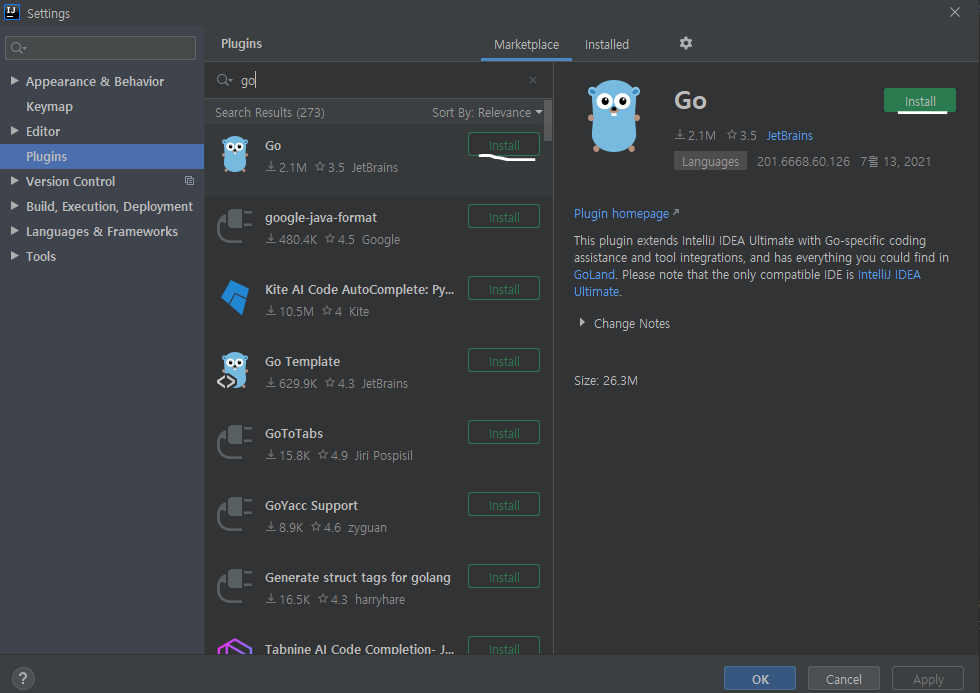Close the Settings dialog window
The image size is (980, 693).
954,12
